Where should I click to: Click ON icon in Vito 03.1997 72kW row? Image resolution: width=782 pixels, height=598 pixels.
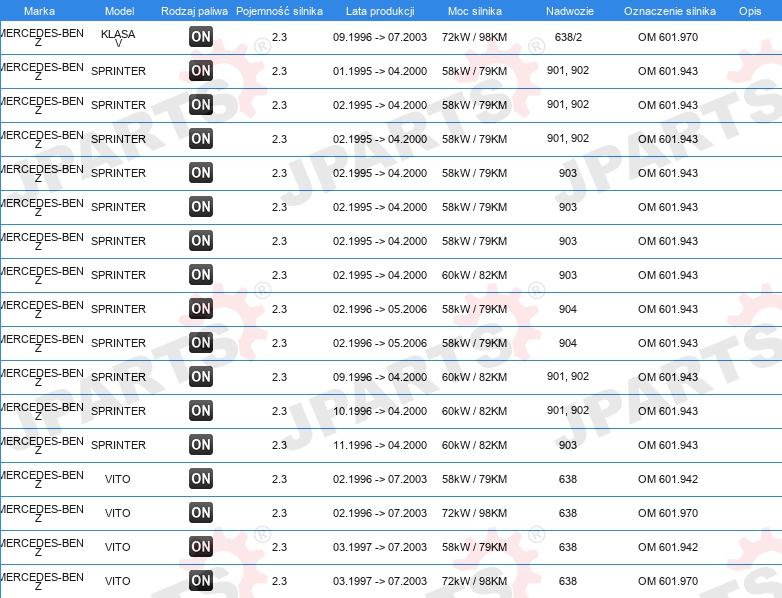point(201,581)
